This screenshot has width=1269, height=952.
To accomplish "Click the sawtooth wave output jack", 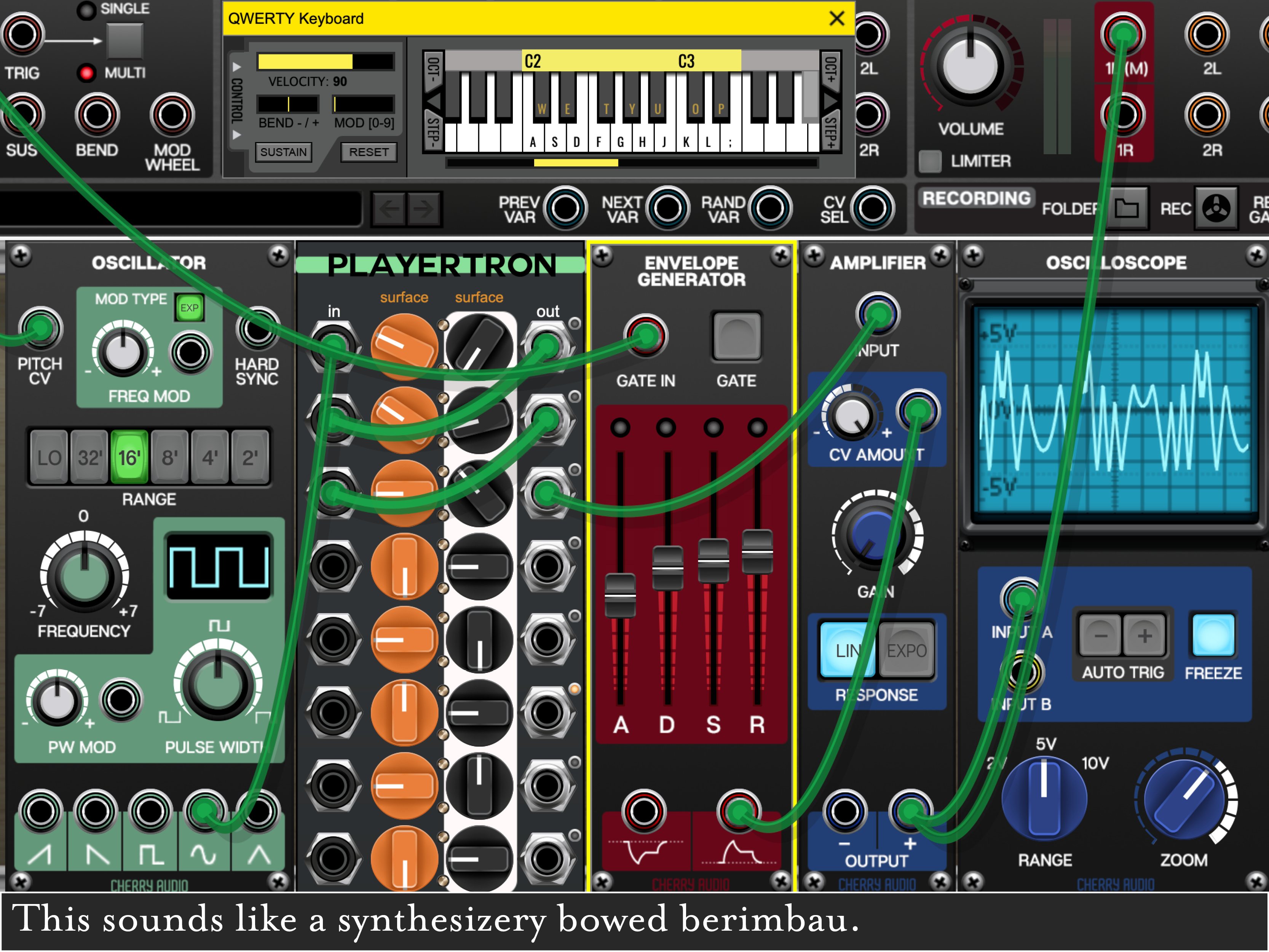I will point(40,811).
